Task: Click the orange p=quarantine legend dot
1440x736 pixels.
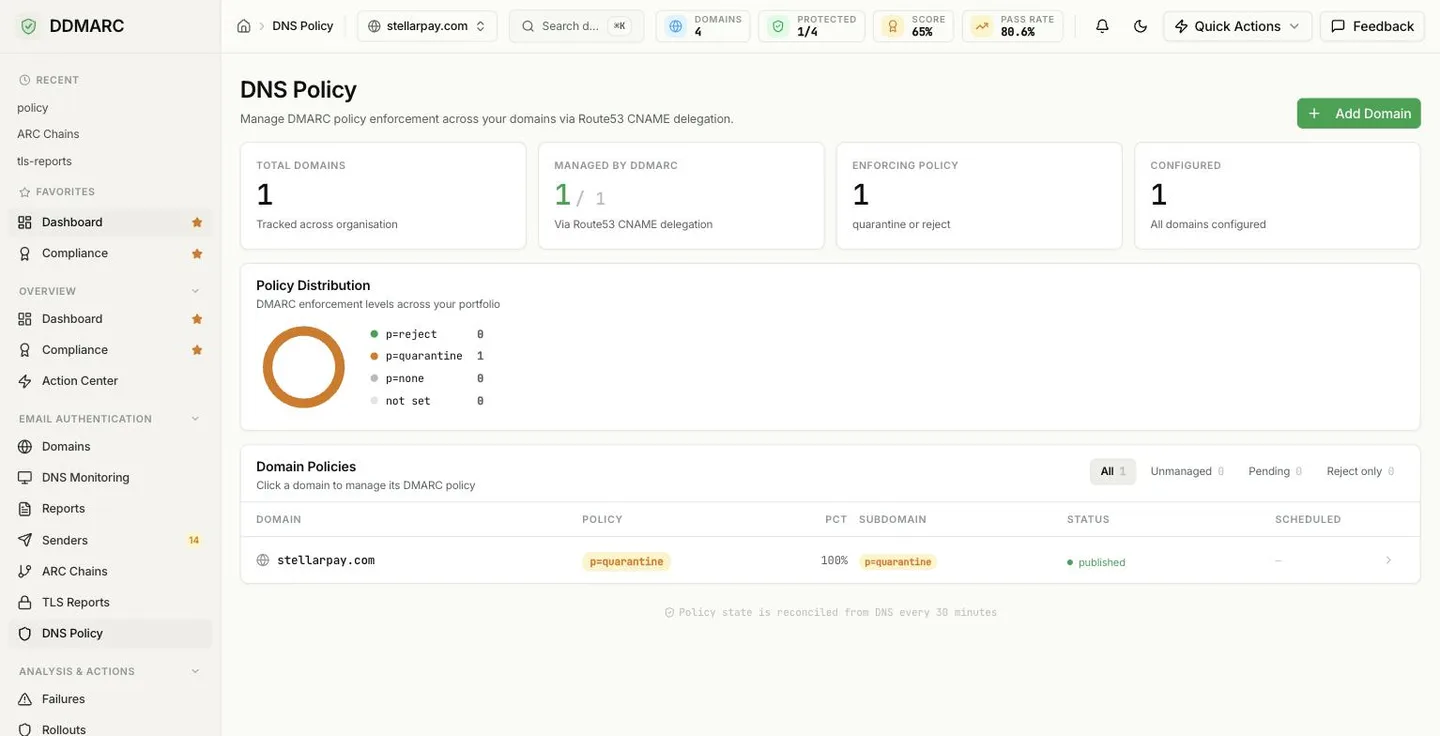Action: 374,356
